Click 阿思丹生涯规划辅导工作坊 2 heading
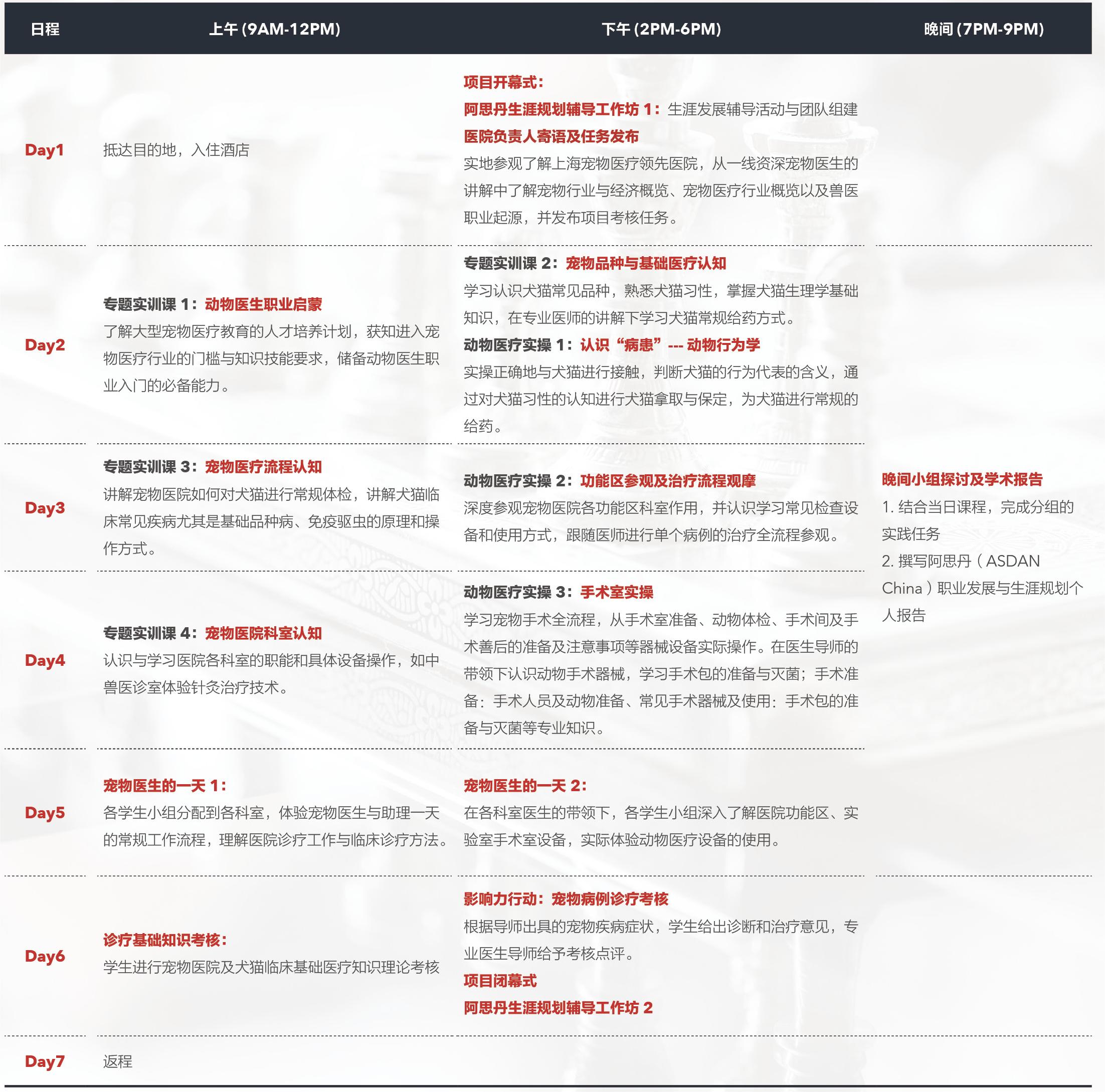 [x=558, y=1007]
